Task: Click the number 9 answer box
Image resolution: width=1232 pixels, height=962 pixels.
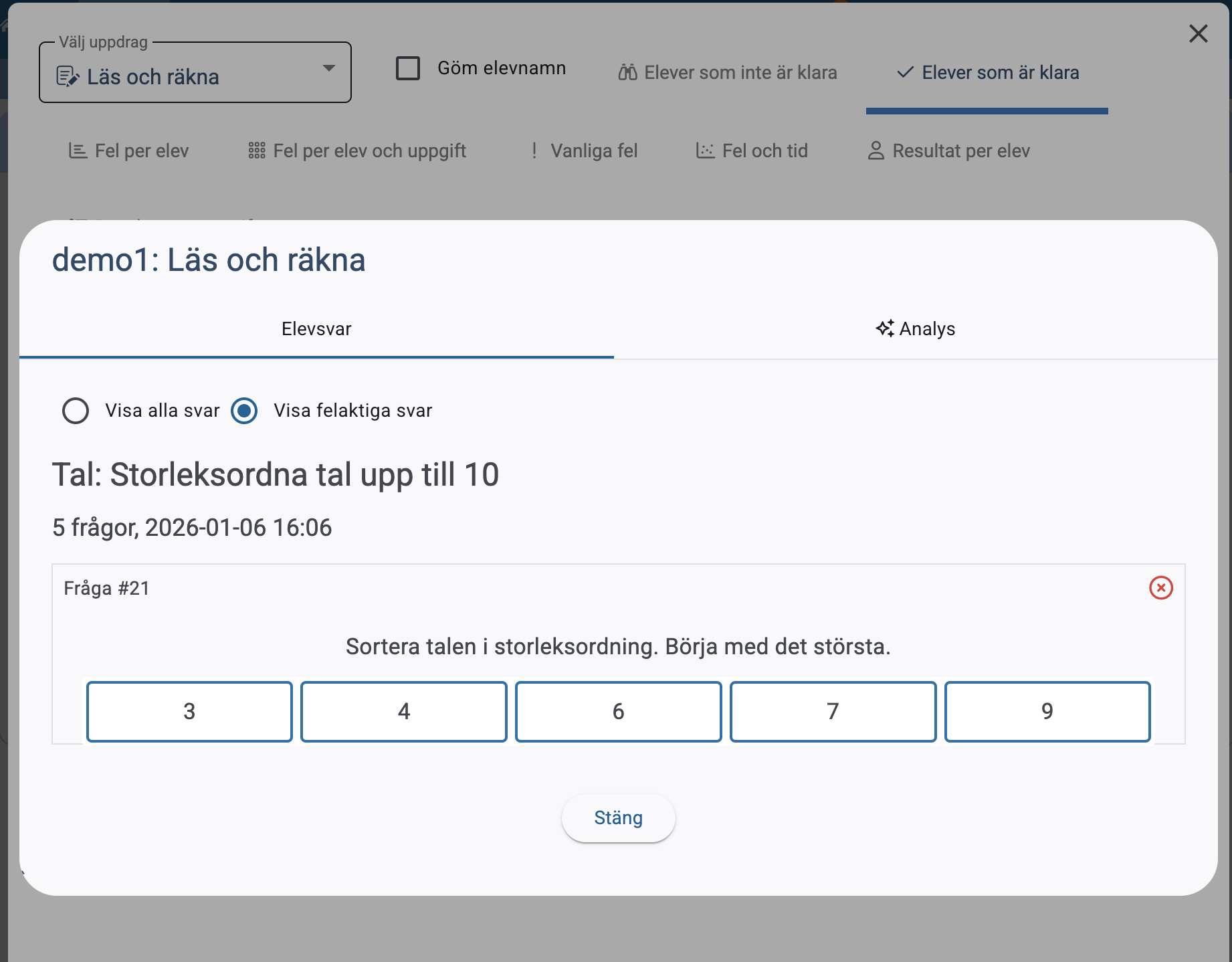Action: pyautogui.click(x=1047, y=711)
